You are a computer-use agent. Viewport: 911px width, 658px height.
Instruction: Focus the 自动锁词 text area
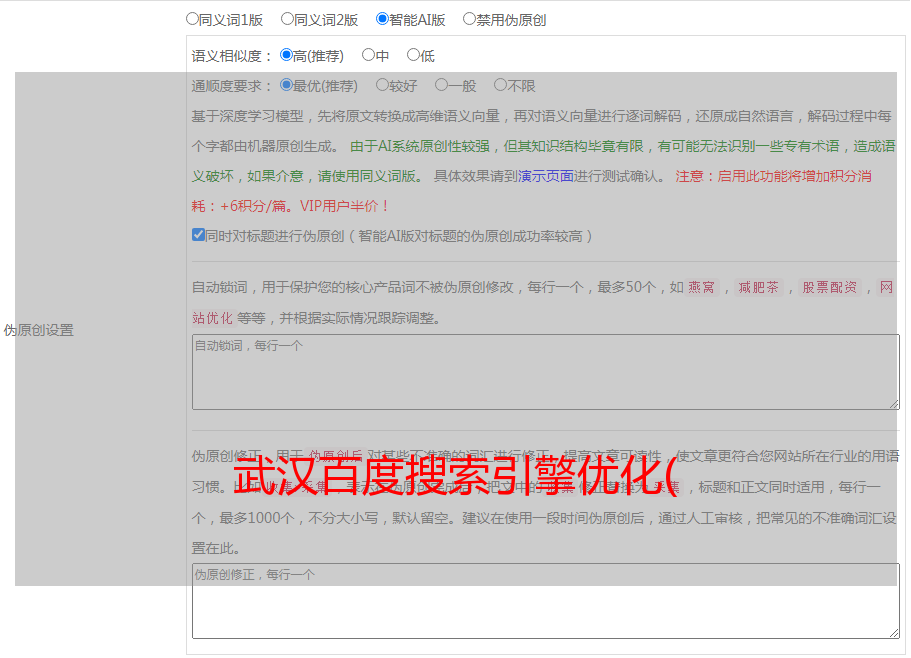pyautogui.click(x=546, y=372)
